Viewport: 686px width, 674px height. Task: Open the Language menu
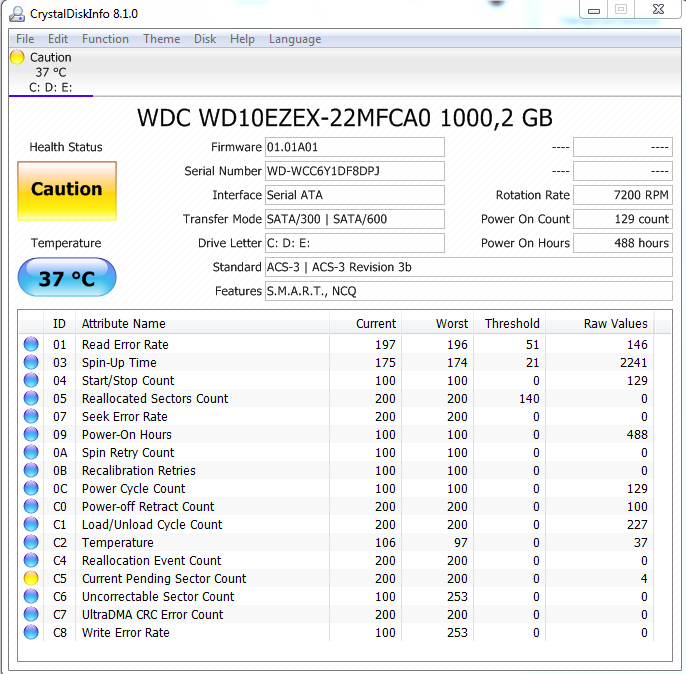pos(295,39)
